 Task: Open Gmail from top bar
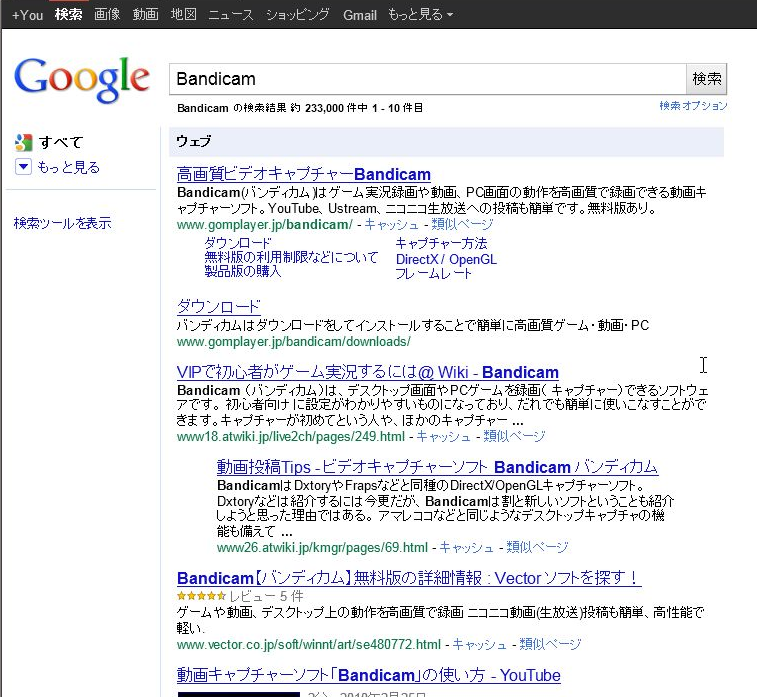click(360, 15)
